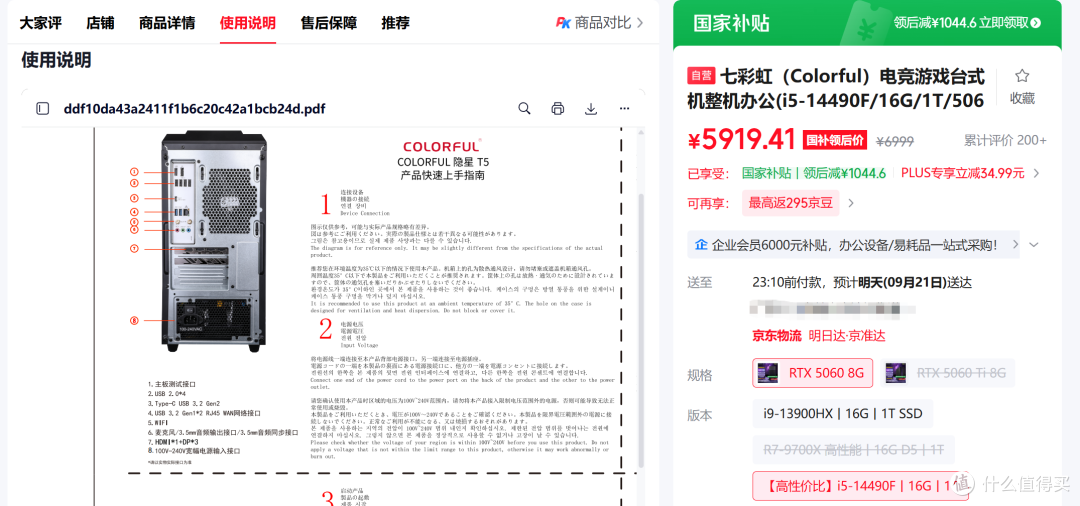Click the 国家补贴 green discount label
The height and width of the screenshot is (506, 1080).
[813, 173]
